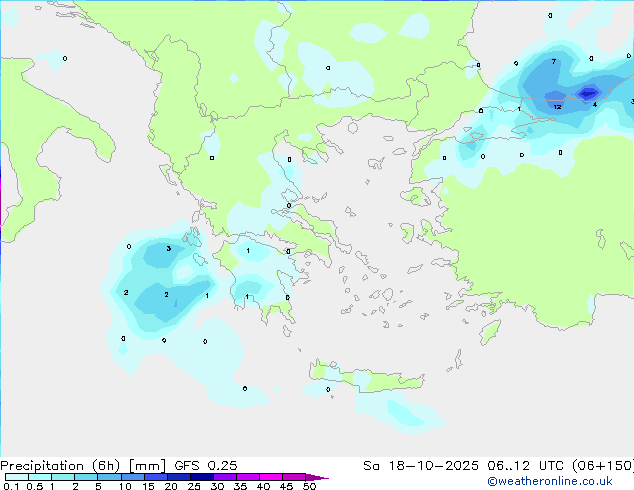Select the 'Precipitation (6h) [mm]' title text

click(x=83, y=466)
